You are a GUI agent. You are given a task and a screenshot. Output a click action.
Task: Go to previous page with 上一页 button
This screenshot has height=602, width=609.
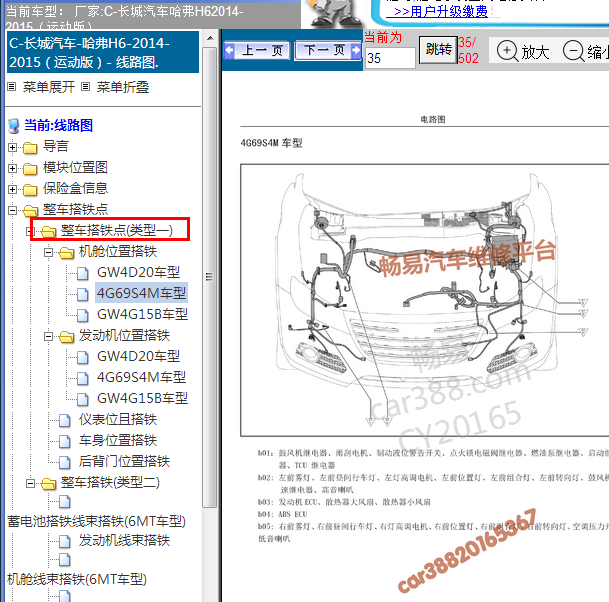(257, 50)
